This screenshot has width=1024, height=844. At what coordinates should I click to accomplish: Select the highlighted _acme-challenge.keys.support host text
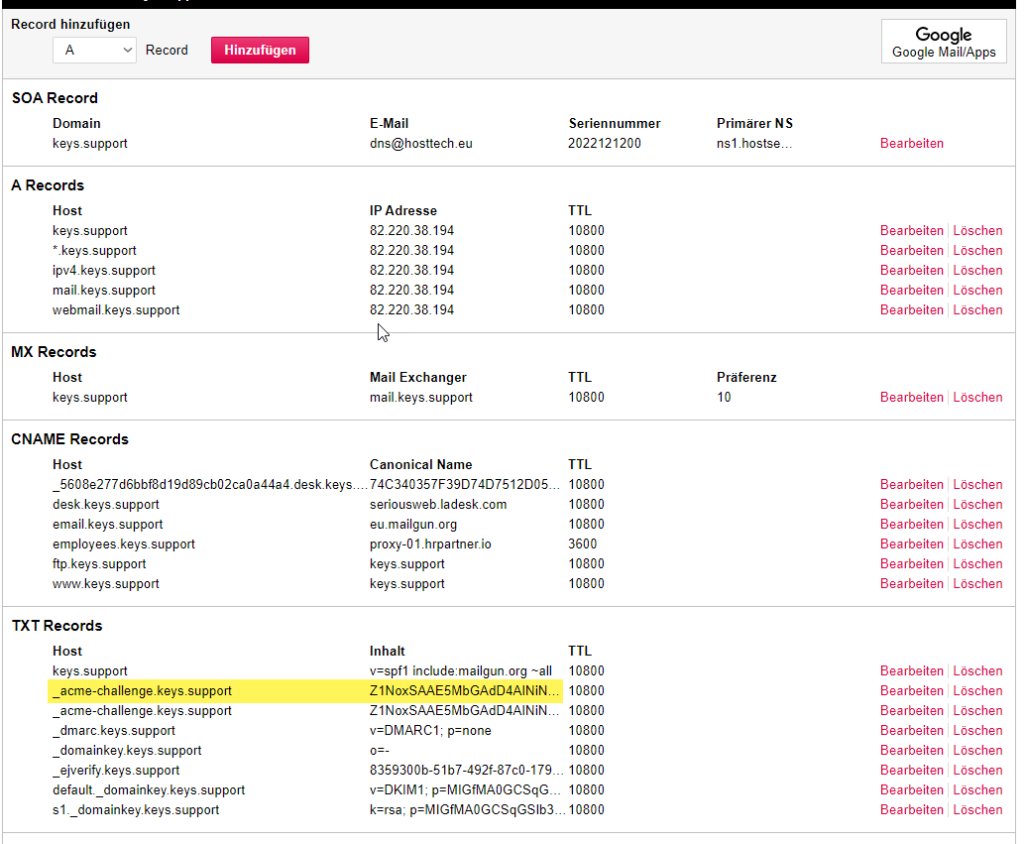pyautogui.click(x=142, y=691)
